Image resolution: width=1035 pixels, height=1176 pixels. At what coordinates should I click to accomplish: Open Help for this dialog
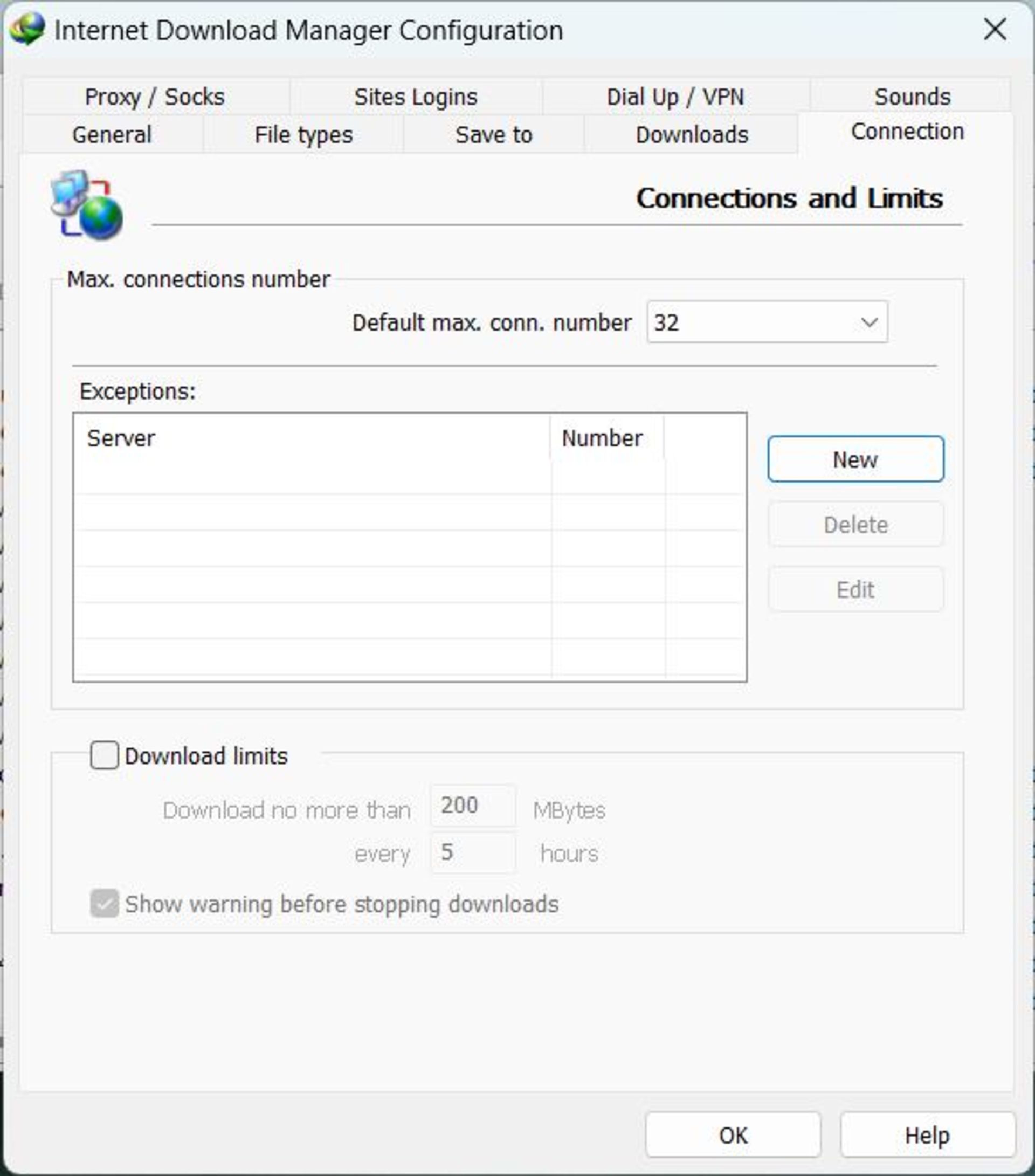tap(927, 1135)
